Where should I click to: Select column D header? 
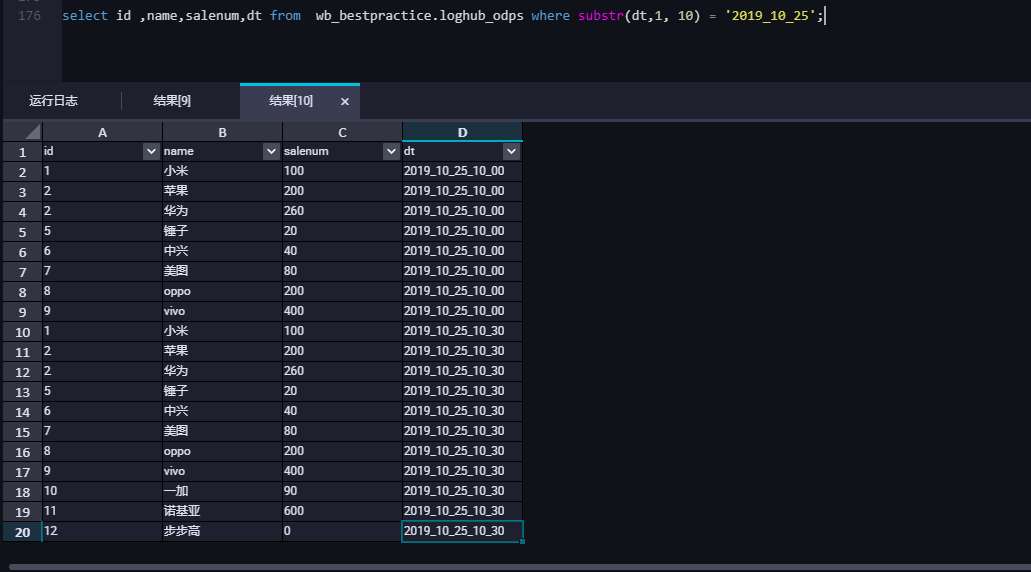pyautogui.click(x=462, y=132)
